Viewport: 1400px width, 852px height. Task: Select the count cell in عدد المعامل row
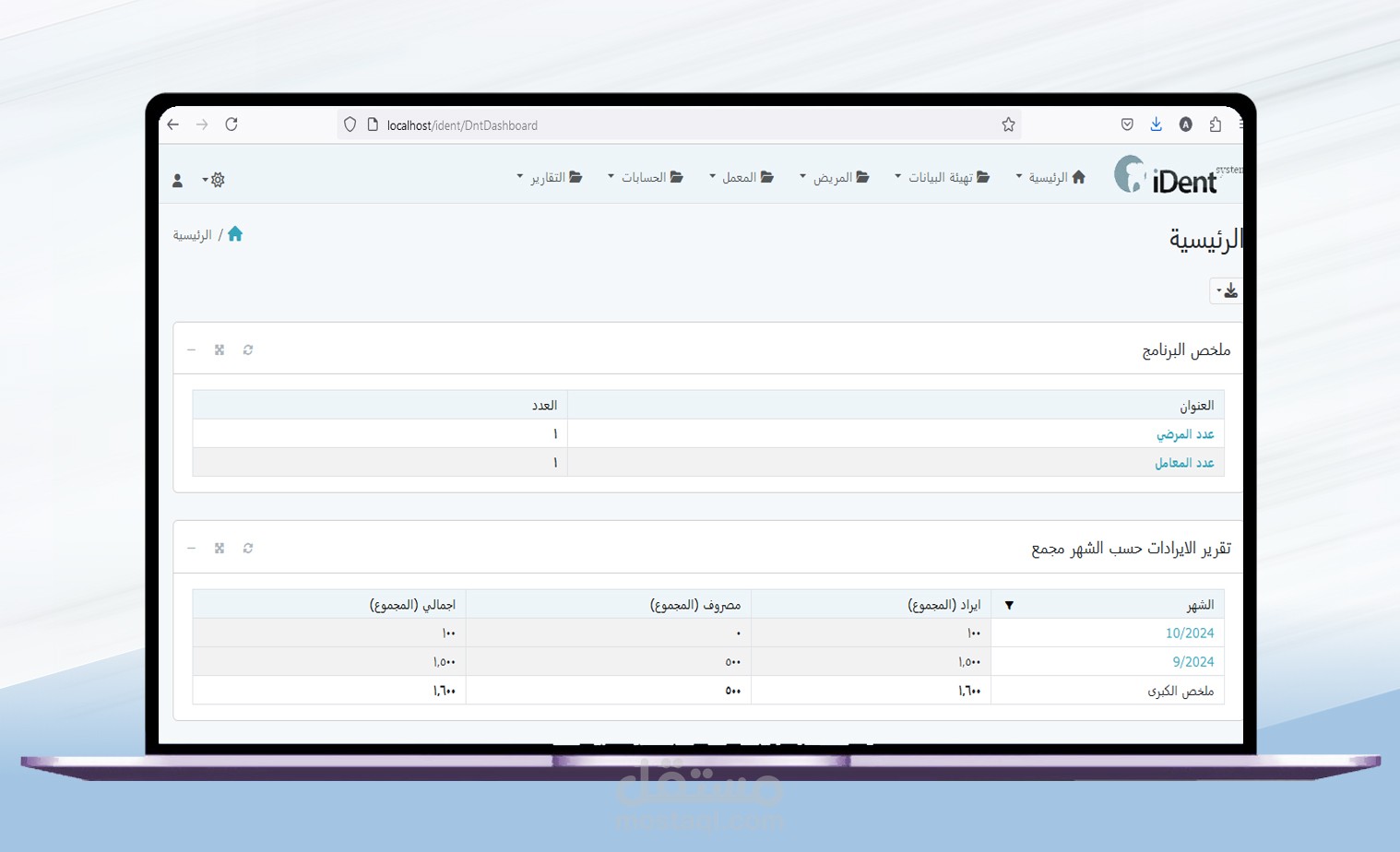380,463
